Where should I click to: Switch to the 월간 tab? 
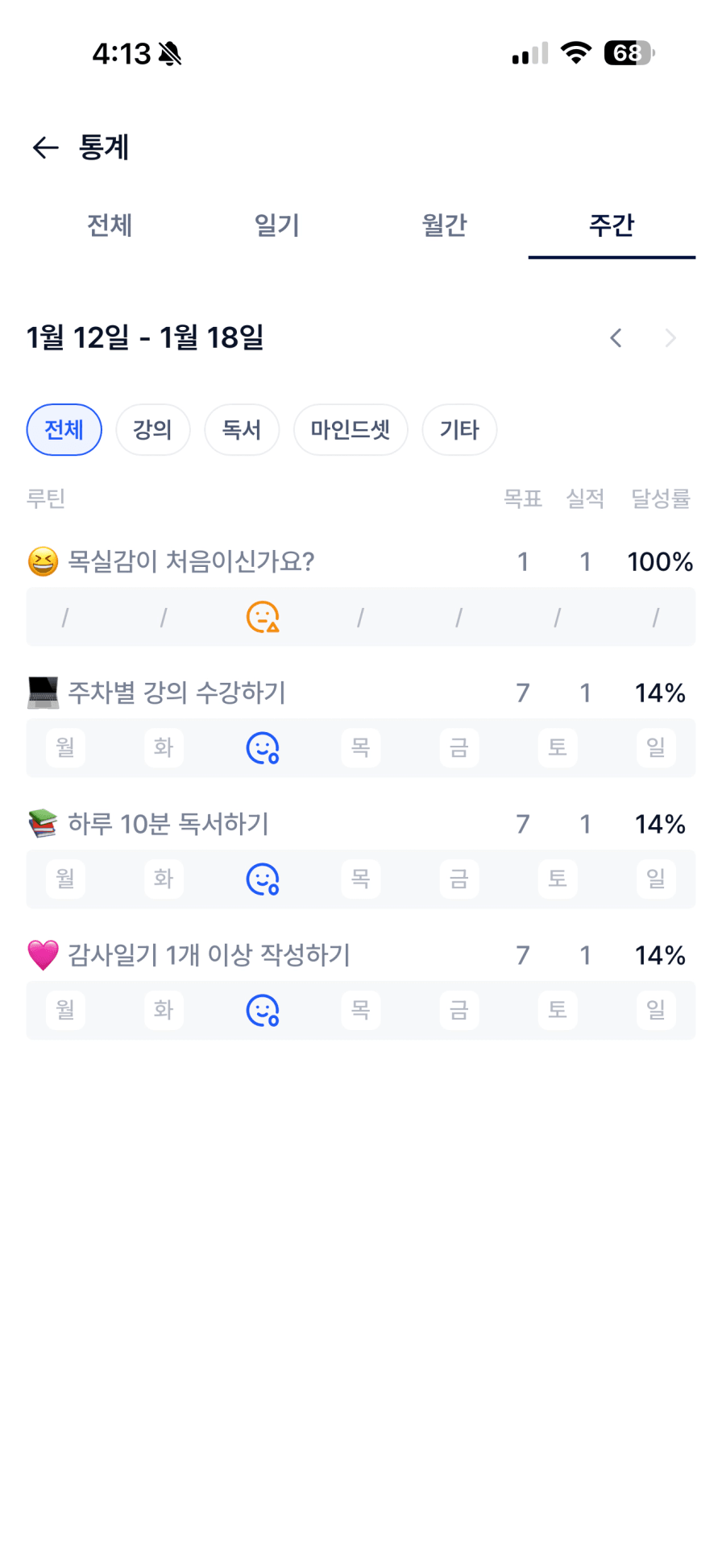coord(444,225)
